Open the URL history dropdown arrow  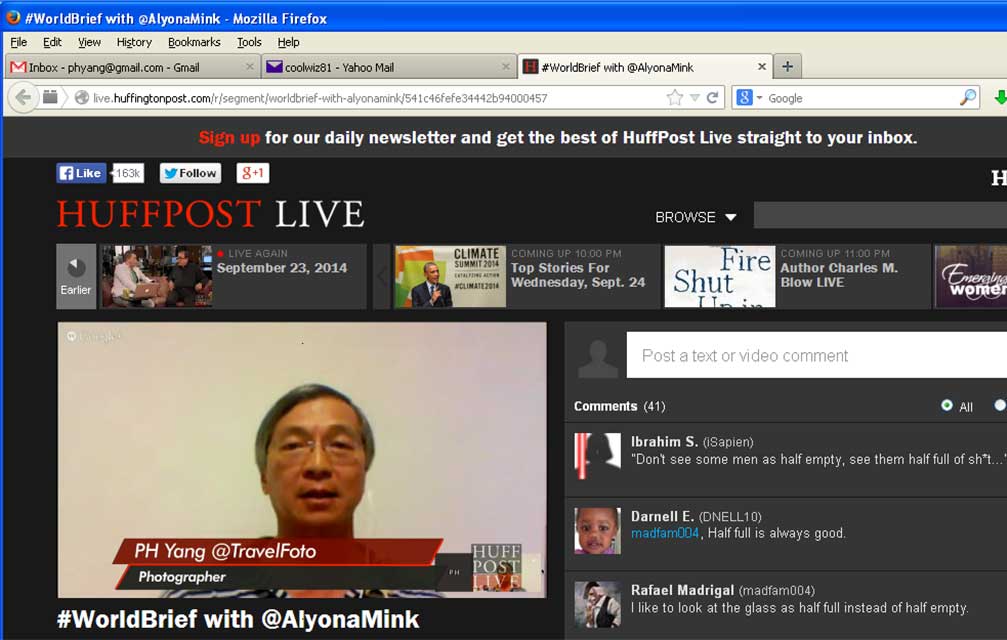tap(695, 98)
